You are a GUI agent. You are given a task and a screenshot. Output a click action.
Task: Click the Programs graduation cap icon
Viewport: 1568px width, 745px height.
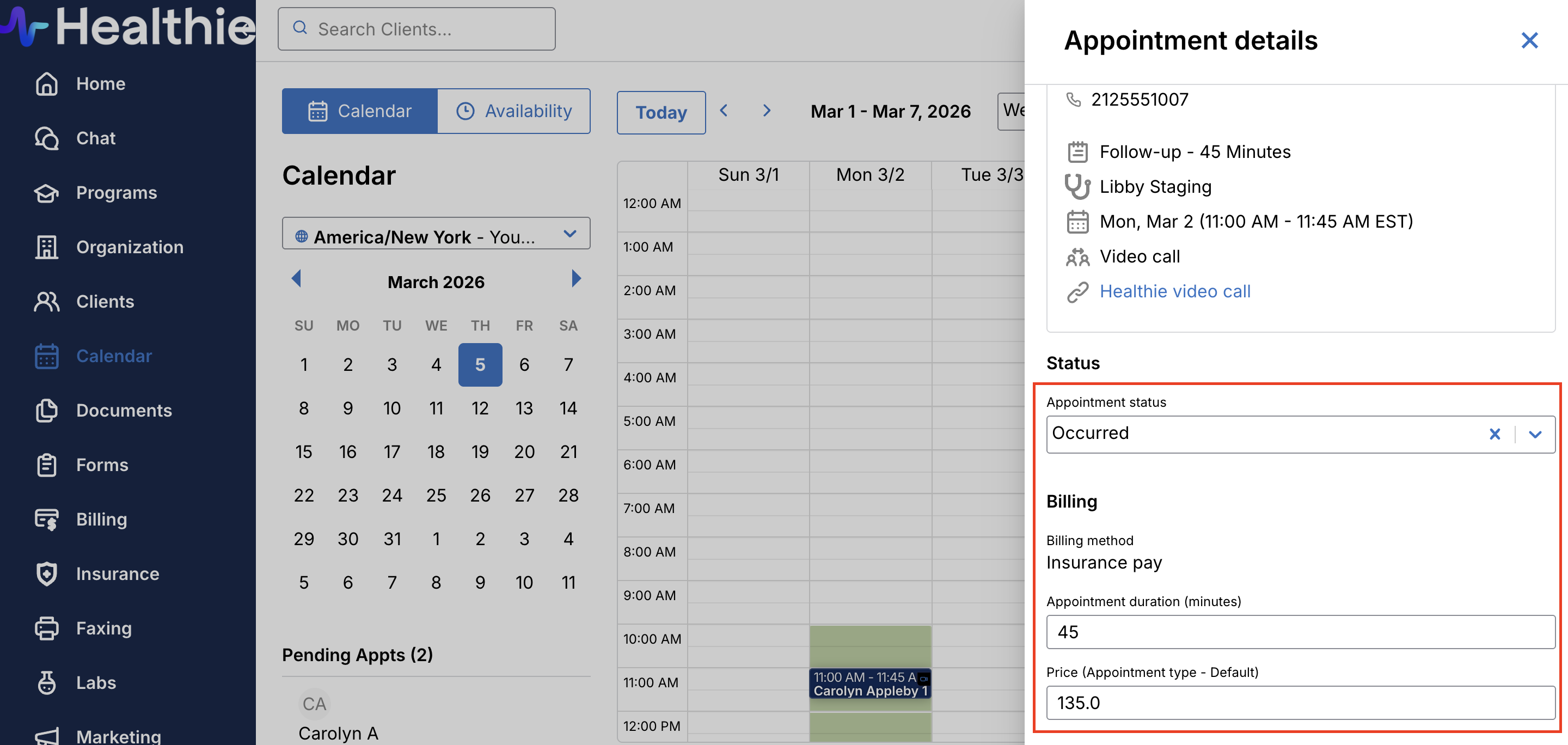tap(46, 193)
